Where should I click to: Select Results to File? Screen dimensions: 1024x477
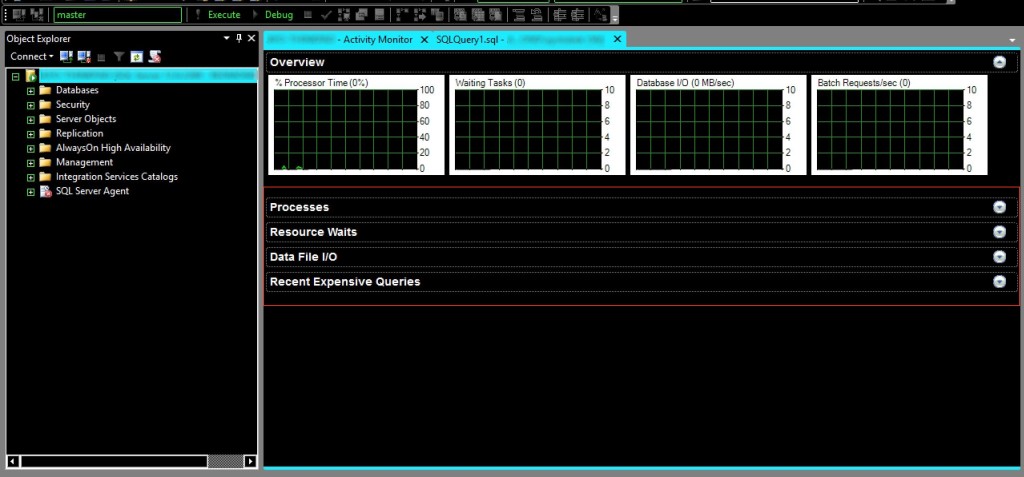click(x=496, y=14)
